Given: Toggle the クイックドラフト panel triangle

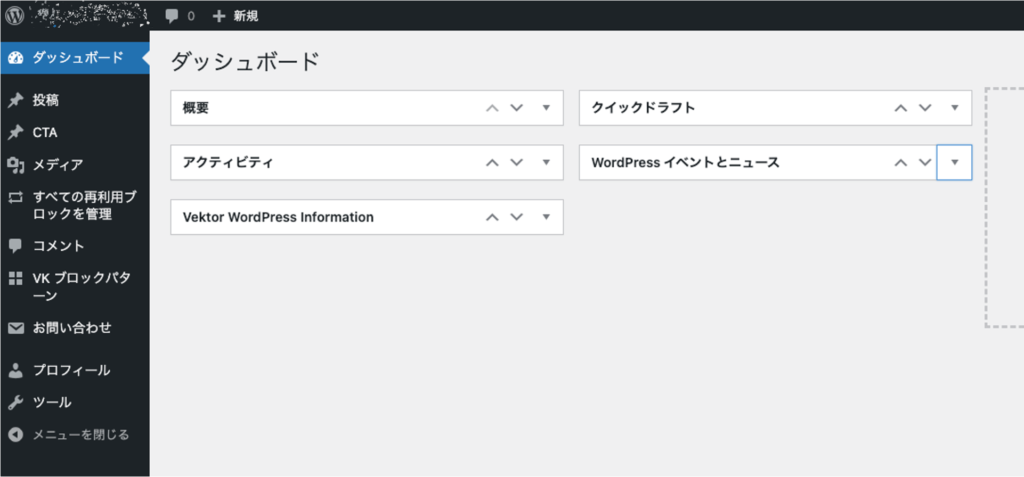Looking at the screenshot, I should [954, 108].
